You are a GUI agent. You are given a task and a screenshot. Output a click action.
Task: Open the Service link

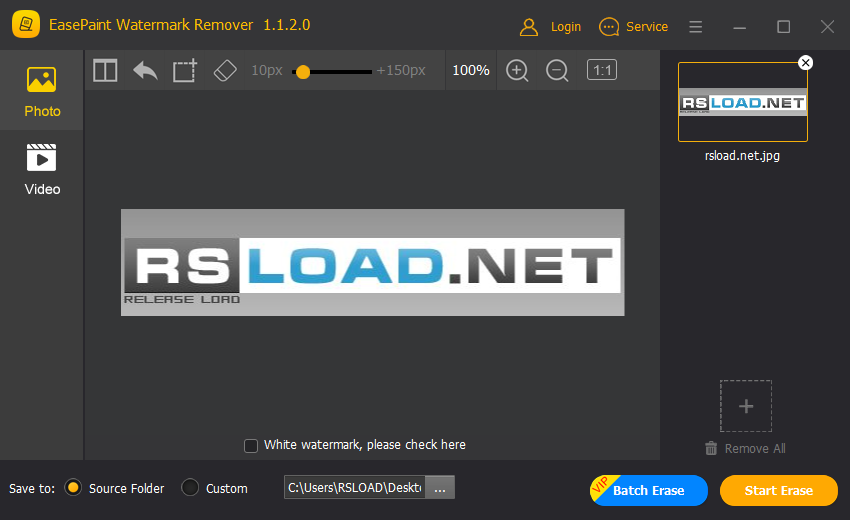point(647,27)
